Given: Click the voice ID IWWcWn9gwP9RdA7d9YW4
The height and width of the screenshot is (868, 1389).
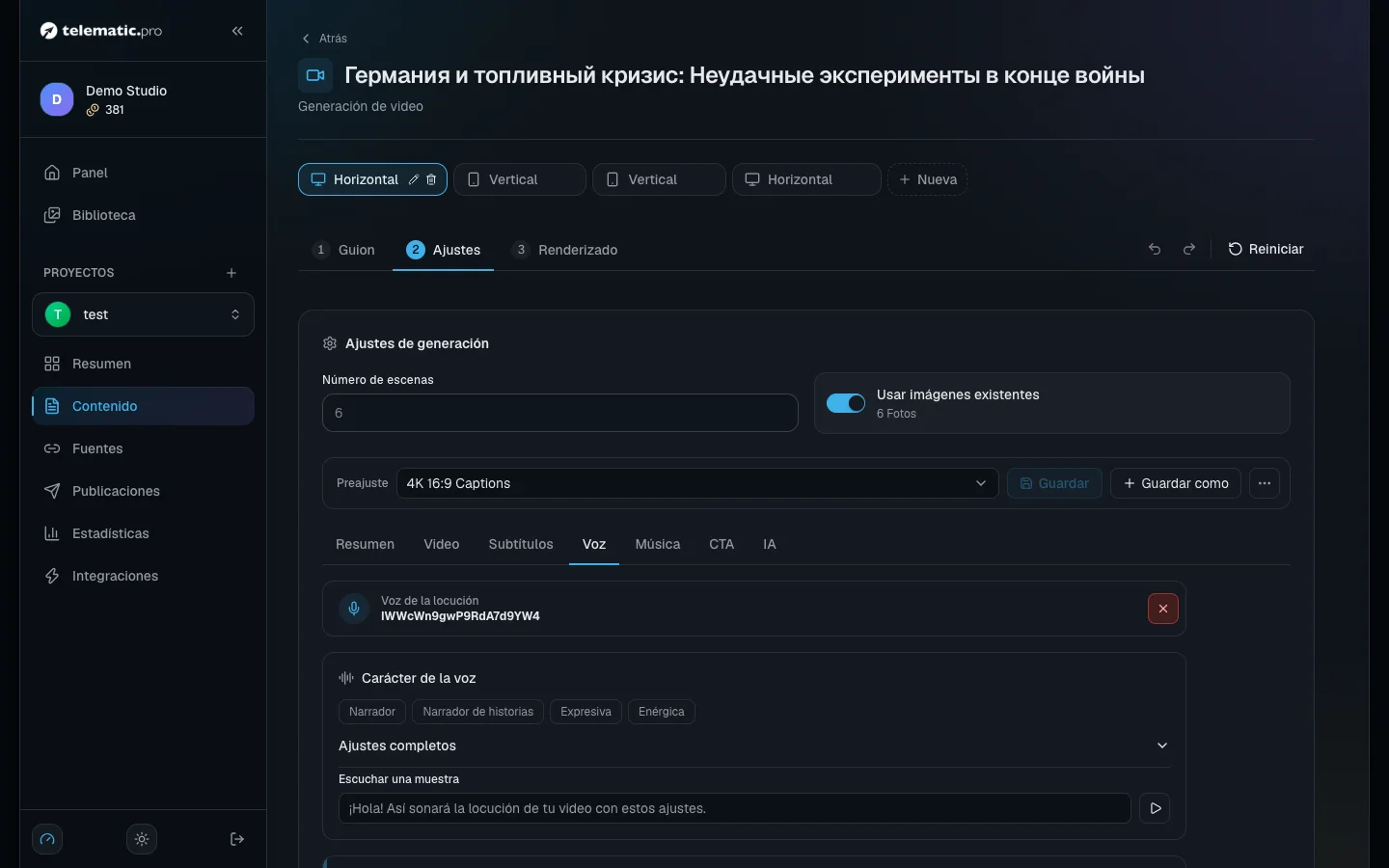Looking at the screenshot, I should pos(460,616).
